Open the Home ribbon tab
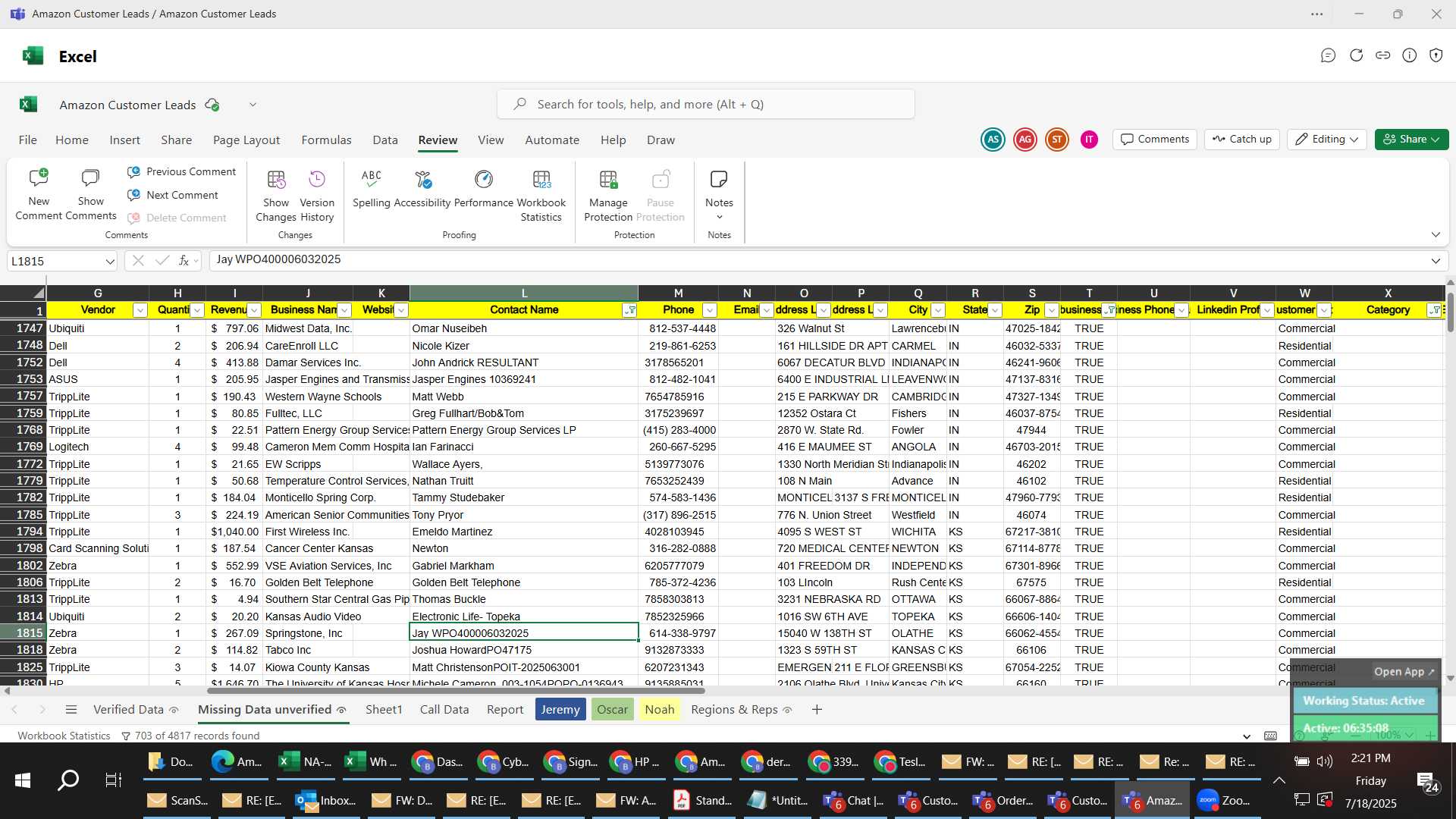Viewport: 1456px width, 819px height. pos(72,140)
